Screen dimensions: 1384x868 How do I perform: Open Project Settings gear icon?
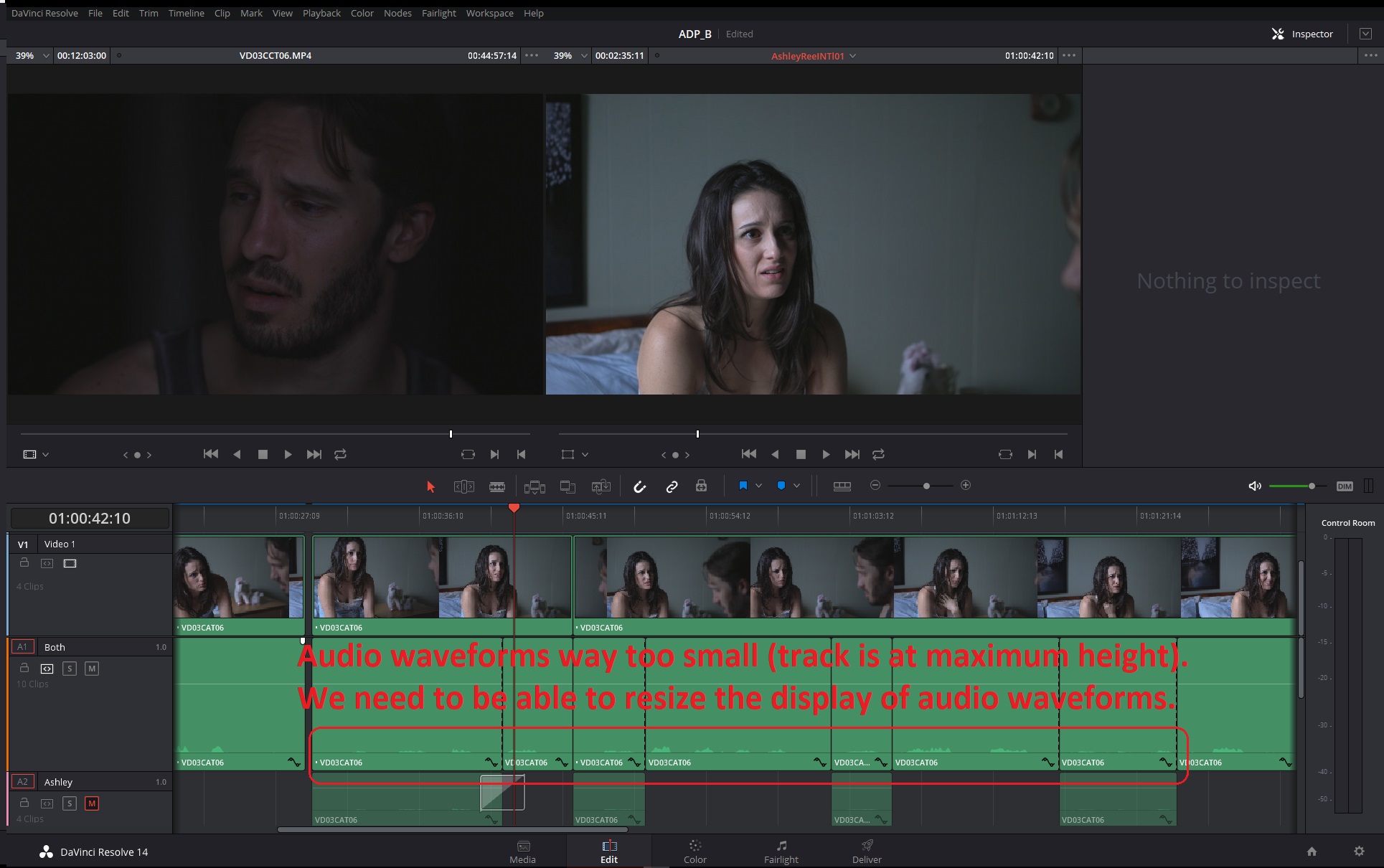(x=1359, y=852)
